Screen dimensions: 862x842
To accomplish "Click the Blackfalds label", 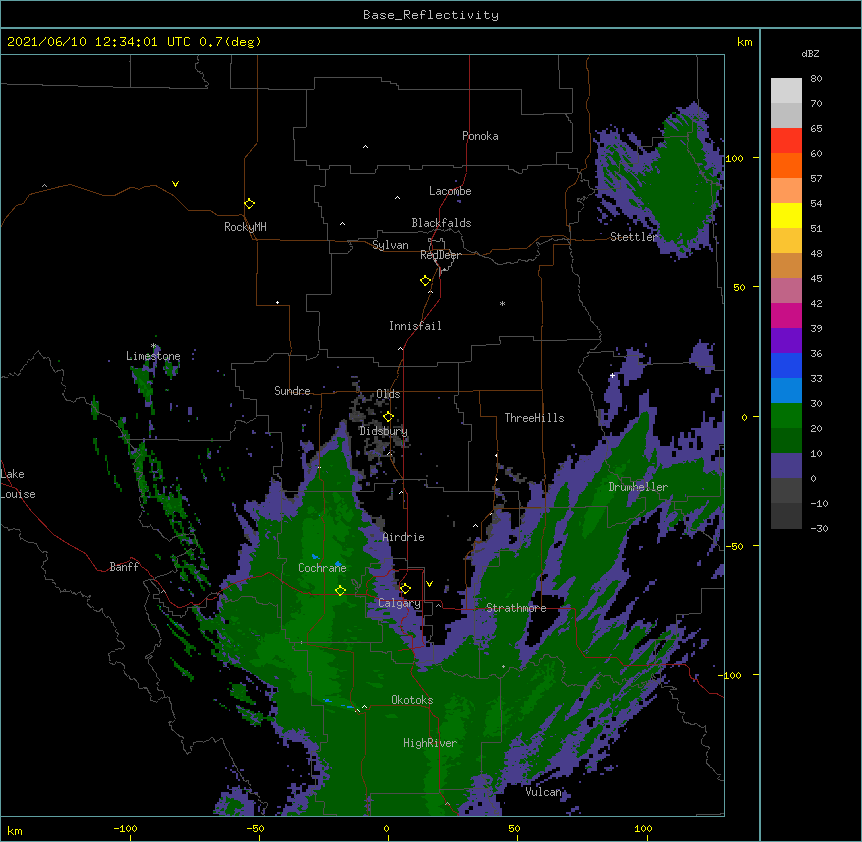I will [441, 223].
